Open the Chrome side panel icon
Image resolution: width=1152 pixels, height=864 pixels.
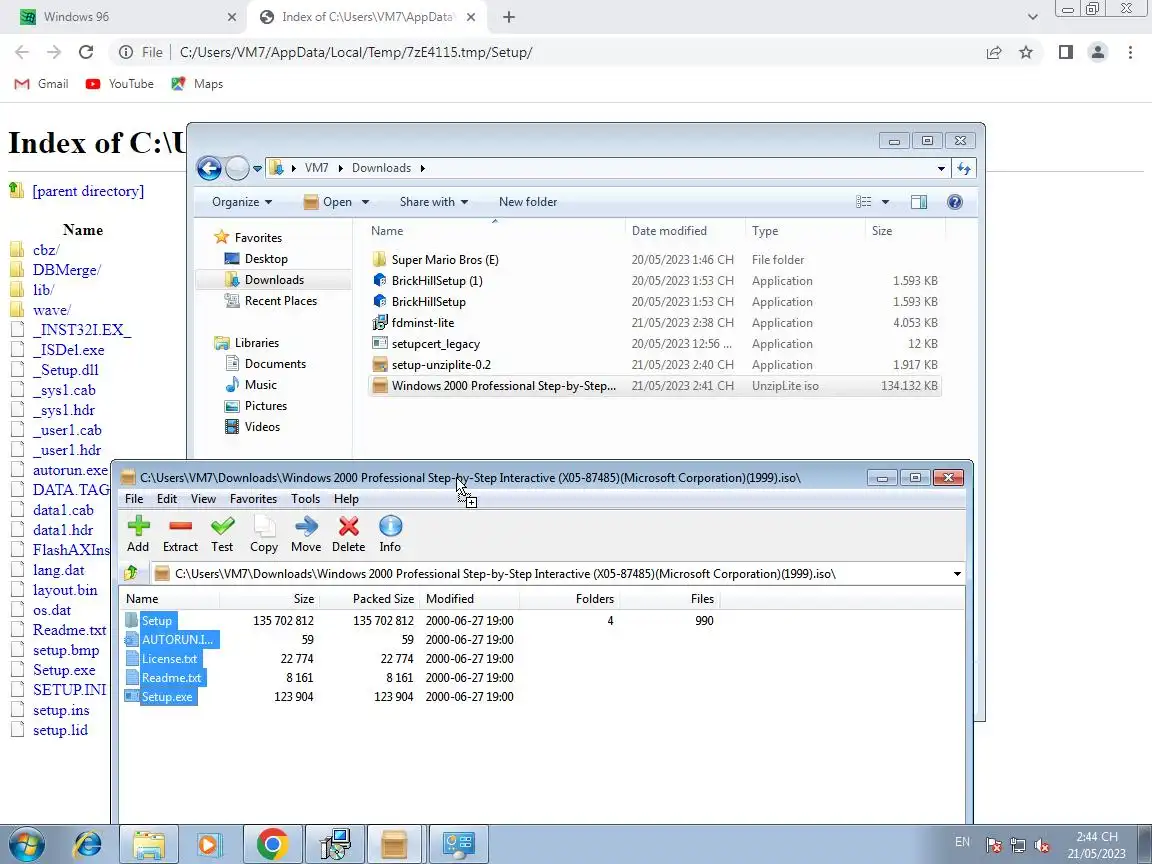pyautogui.click(x=1065, y=52)
